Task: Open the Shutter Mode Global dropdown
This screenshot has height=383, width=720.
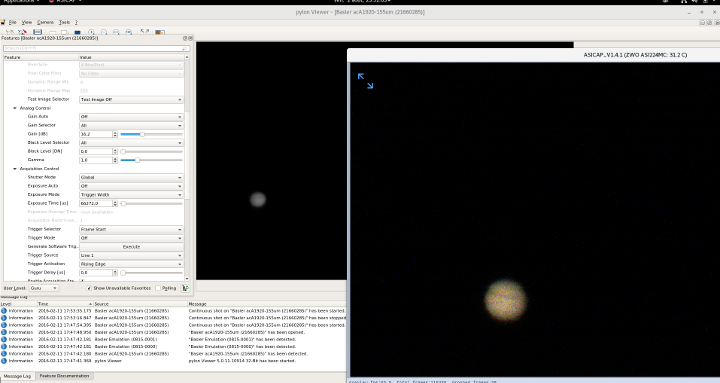Action: tap(131, 177)
